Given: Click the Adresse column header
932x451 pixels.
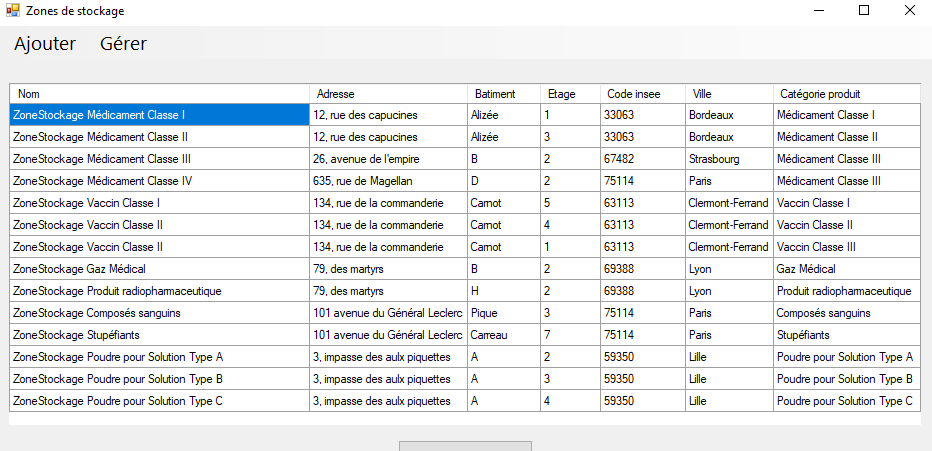Looking at the screenshot, I should (388, 94).
